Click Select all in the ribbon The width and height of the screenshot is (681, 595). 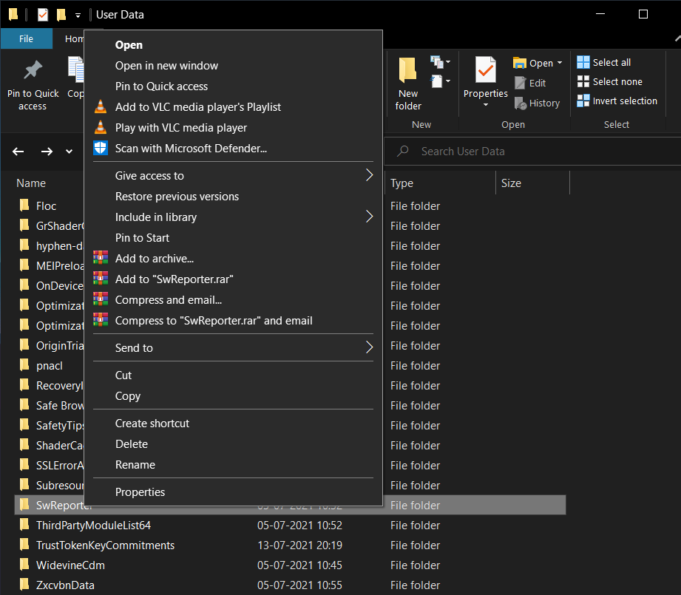pos(604,63)
